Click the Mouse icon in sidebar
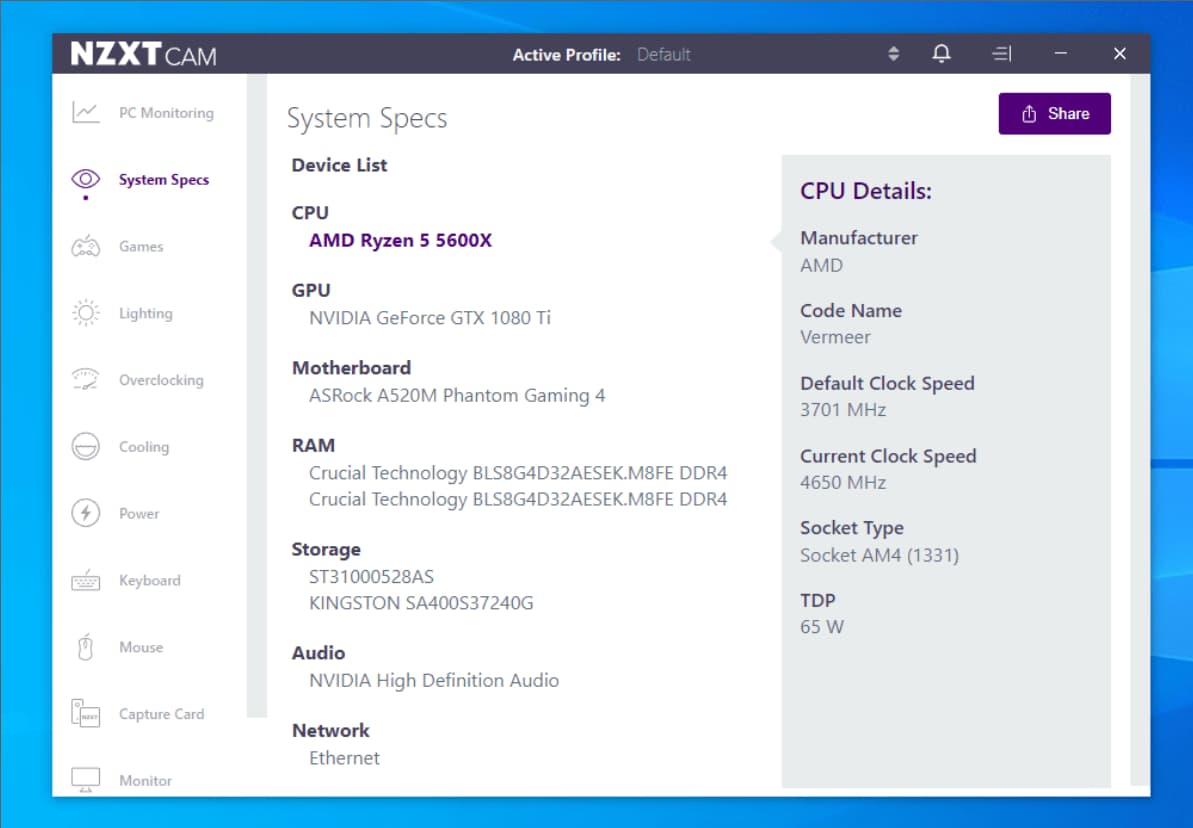This screenshot has width=1193, height=828. pyautogui.click(x=85, y=647)
